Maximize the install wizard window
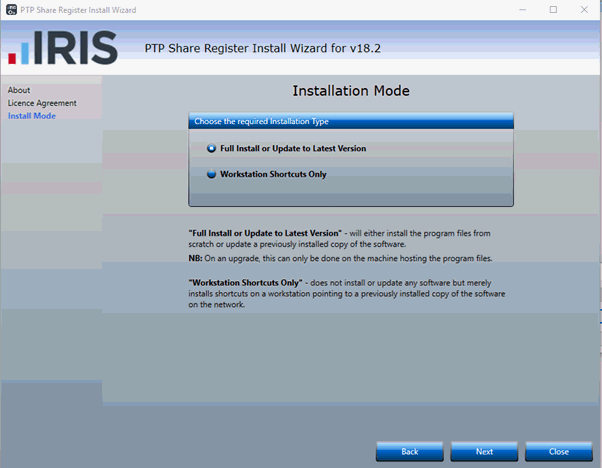The image size is (602, 468). pos(553,10)
